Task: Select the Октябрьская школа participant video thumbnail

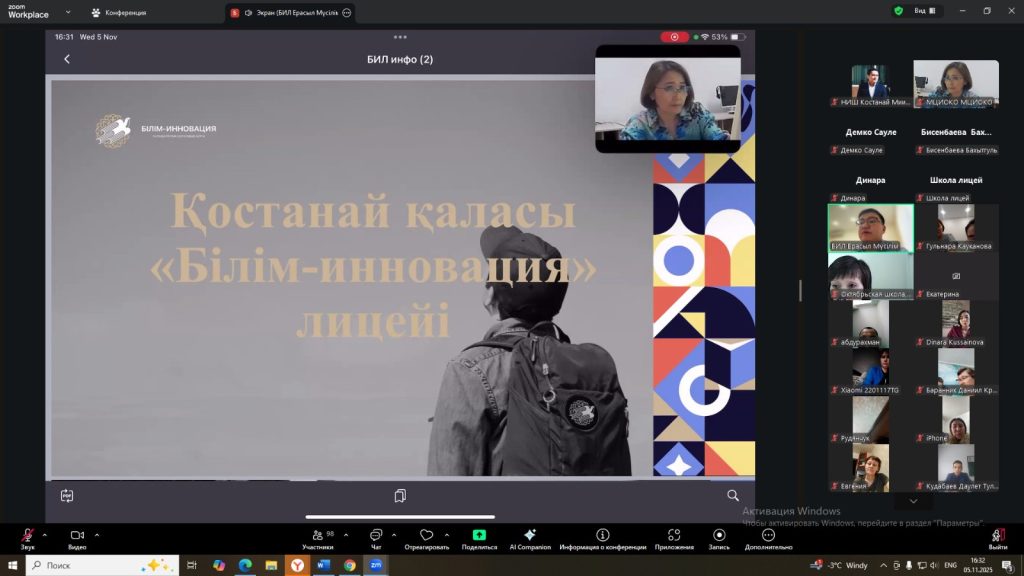Action: coord(870,276)
